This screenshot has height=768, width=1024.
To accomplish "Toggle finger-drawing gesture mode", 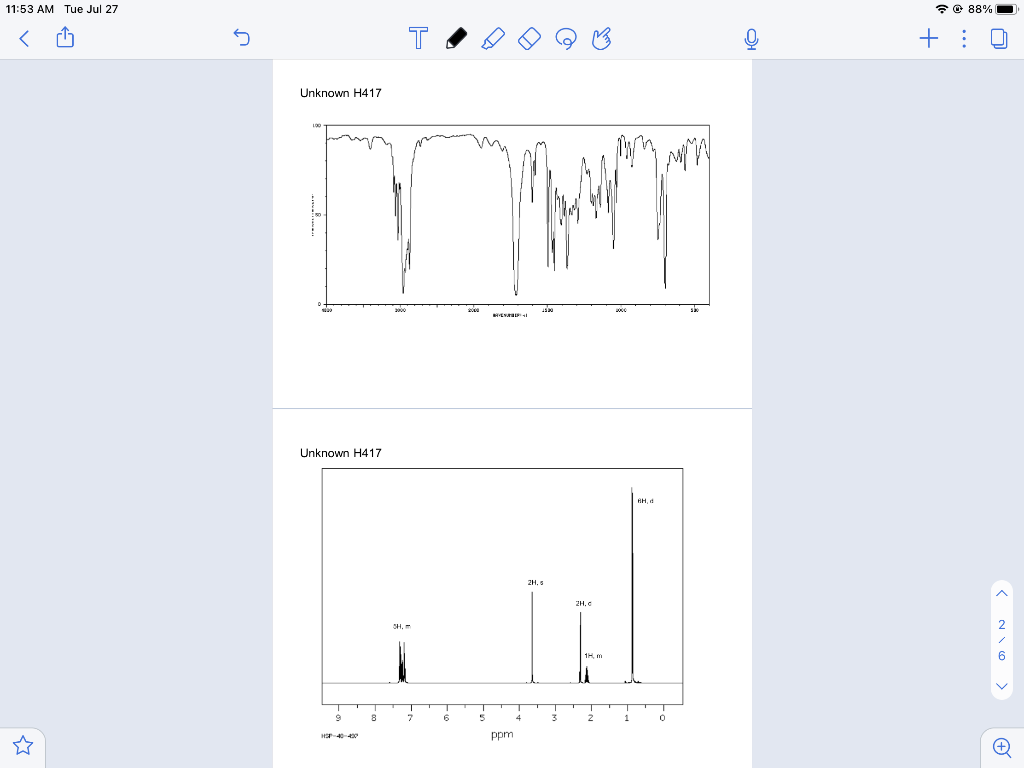I will tap(603, 38).
